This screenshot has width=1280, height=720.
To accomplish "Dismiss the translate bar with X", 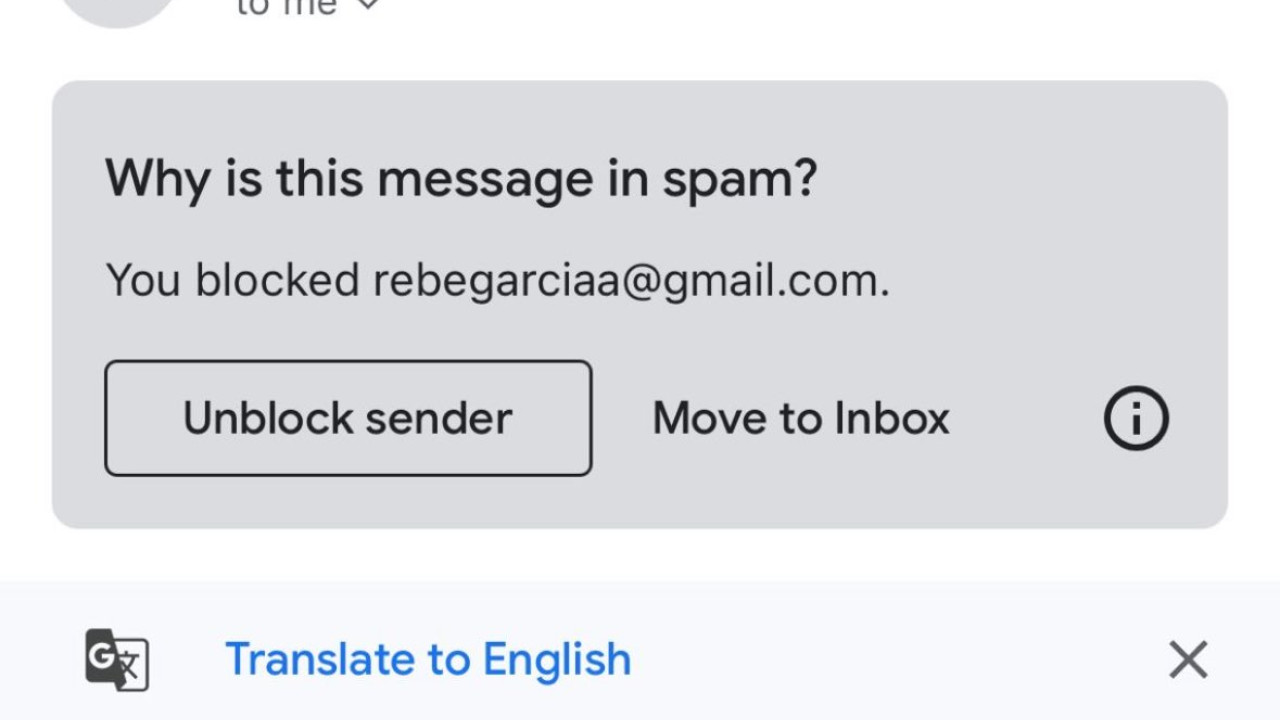I will pos(1188,660).
